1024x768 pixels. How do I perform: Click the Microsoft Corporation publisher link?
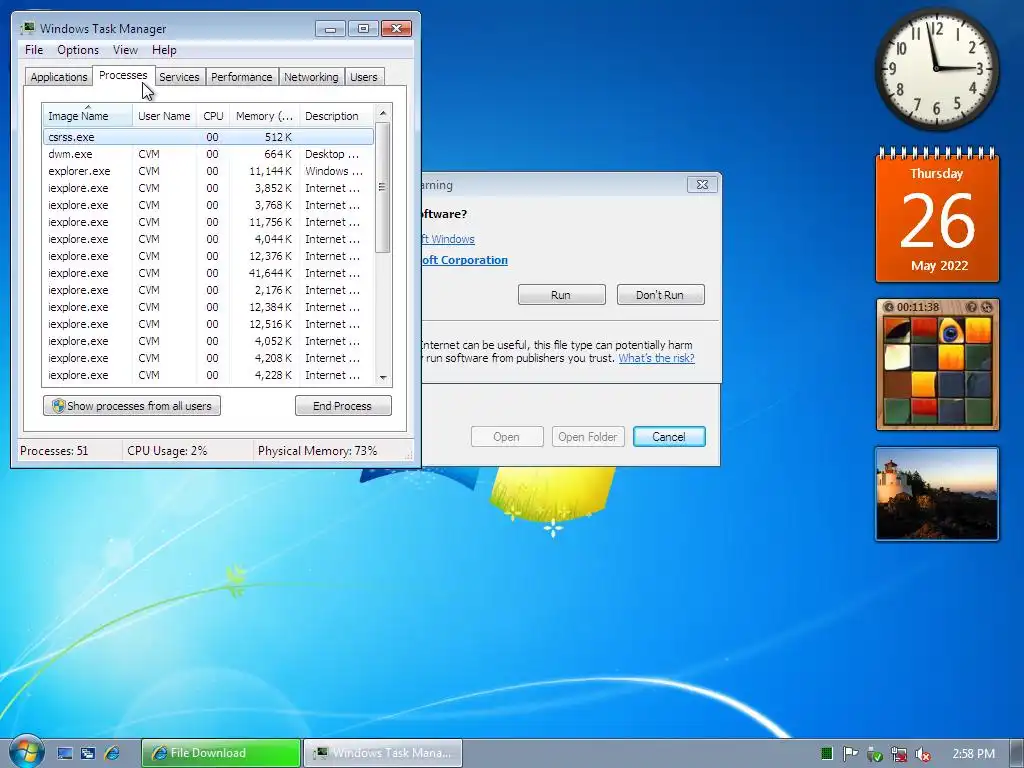[x=464, y=260]
